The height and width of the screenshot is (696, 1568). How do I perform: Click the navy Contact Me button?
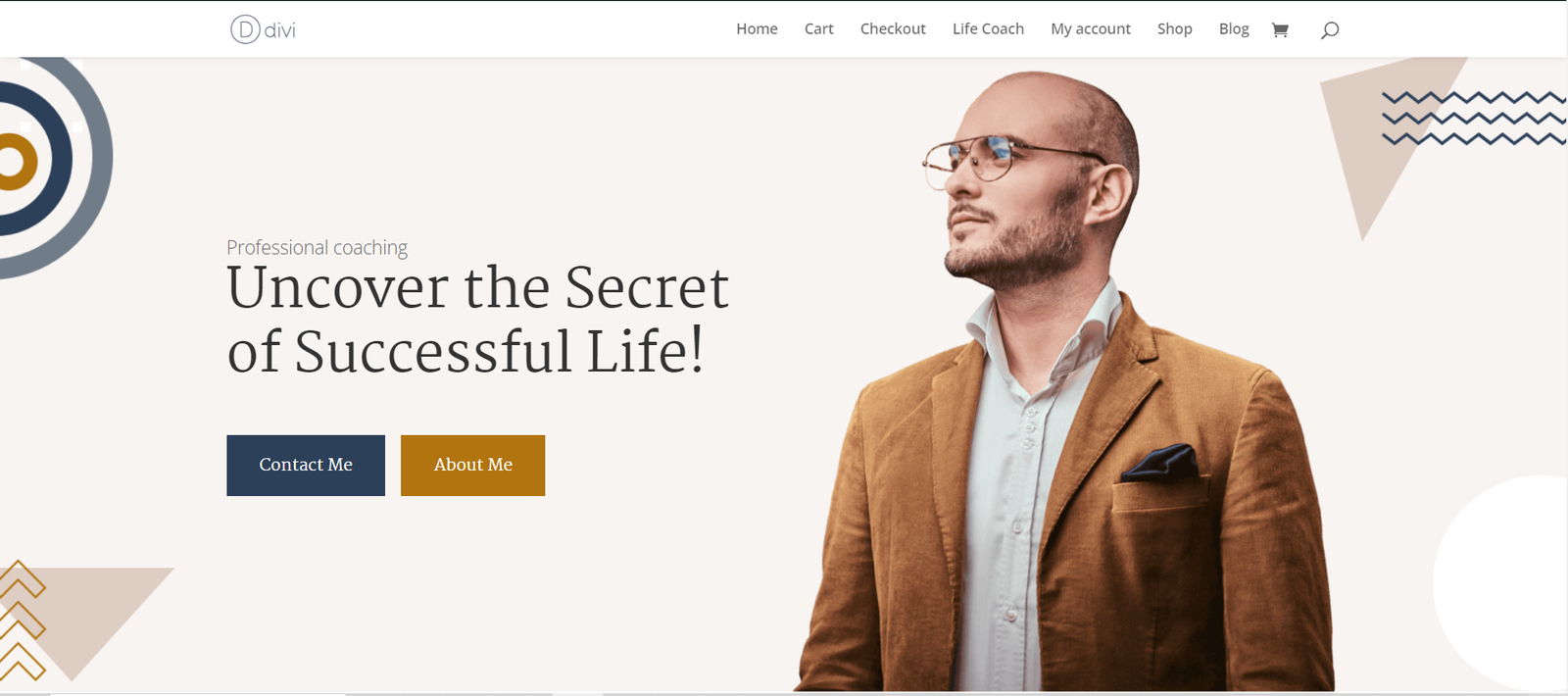306,466
